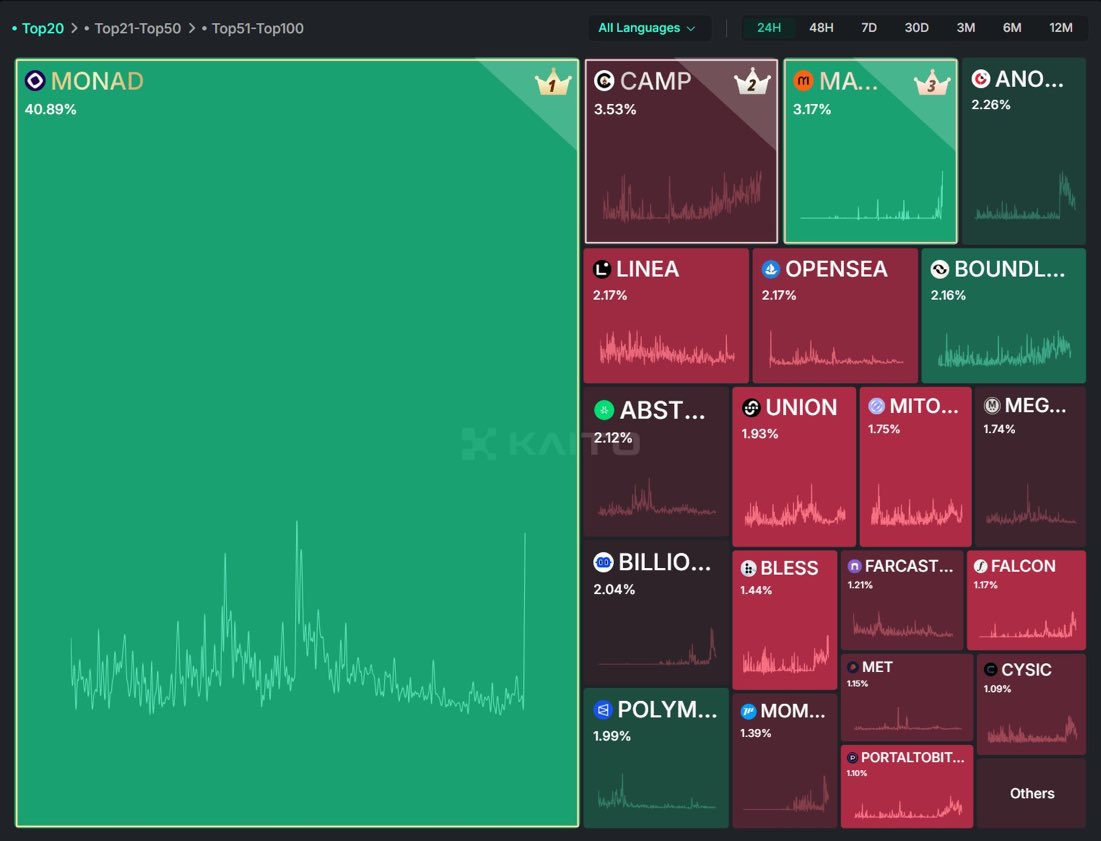
Task: Click the CAMP project logo icon
Action: 604,81
